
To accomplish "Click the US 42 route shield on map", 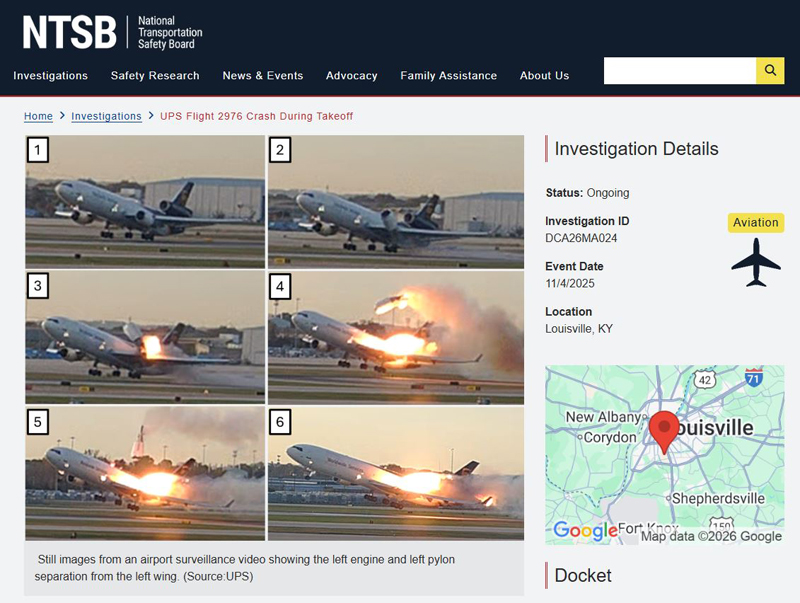I will 705,380.
